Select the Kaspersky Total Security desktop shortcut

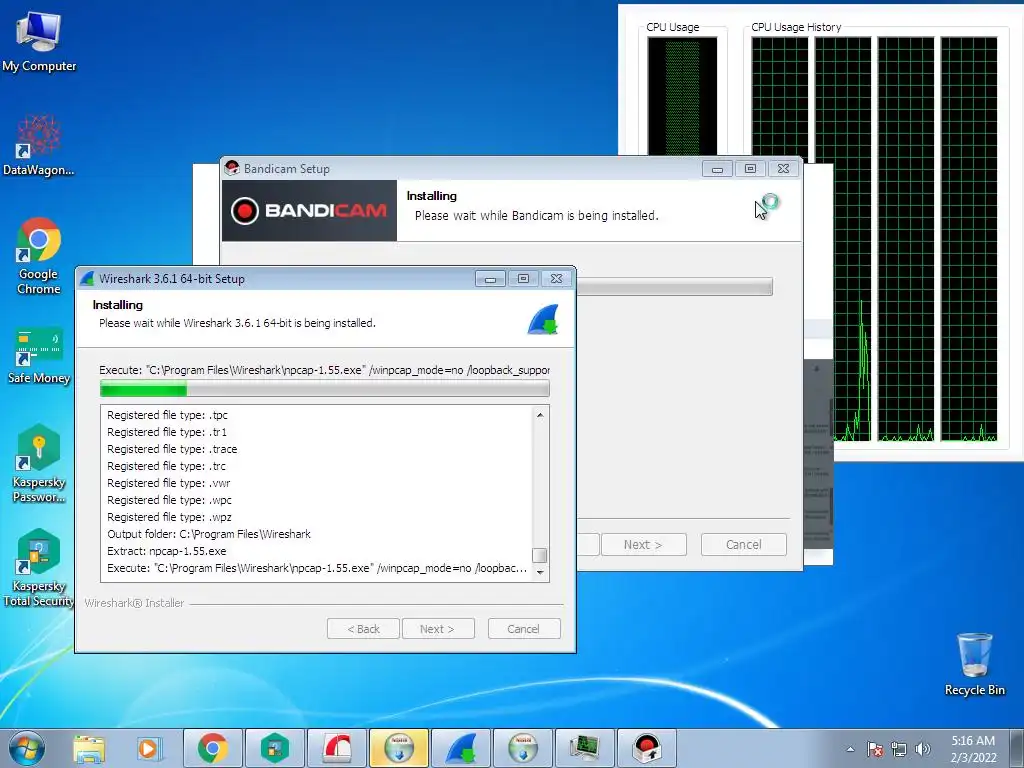(39, 568)
